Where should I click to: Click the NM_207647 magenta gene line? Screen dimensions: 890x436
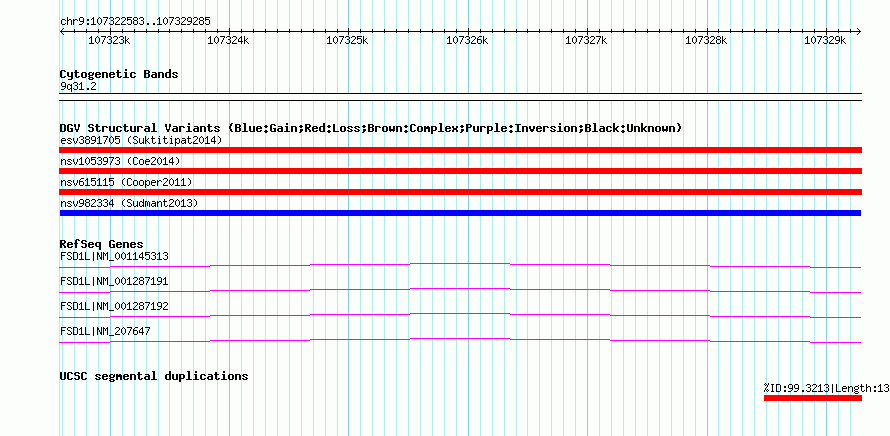coord(460,340)
